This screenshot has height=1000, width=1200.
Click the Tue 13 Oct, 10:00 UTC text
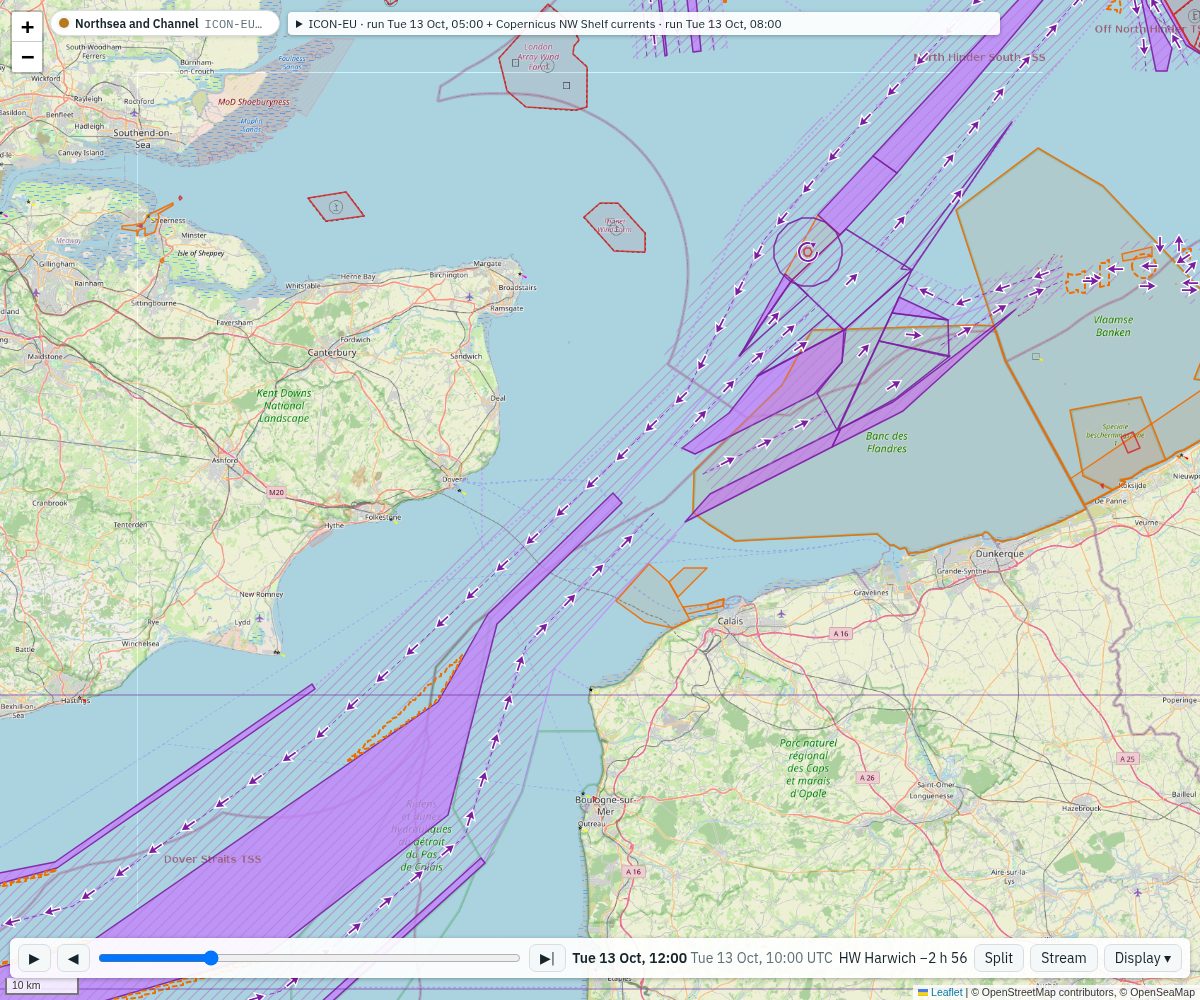point(761,958)
